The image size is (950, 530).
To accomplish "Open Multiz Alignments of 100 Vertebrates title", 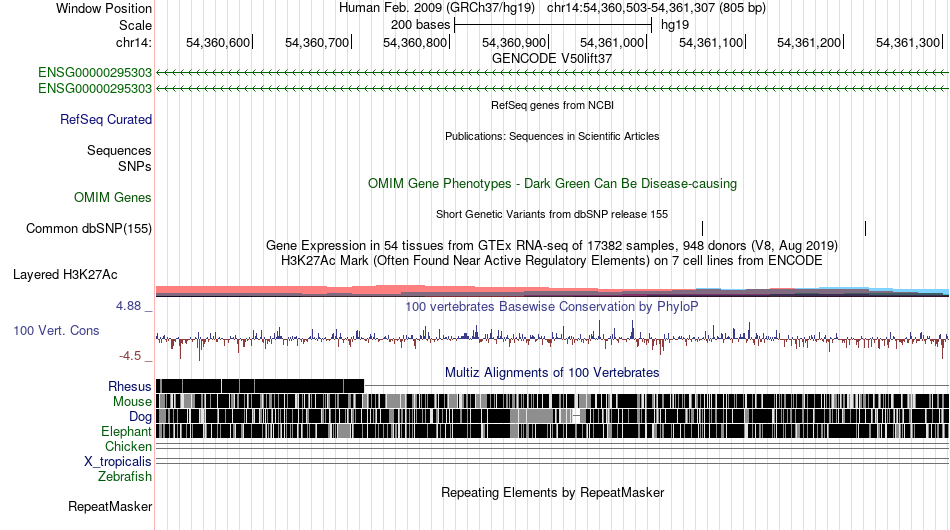I will click(552, 373).
